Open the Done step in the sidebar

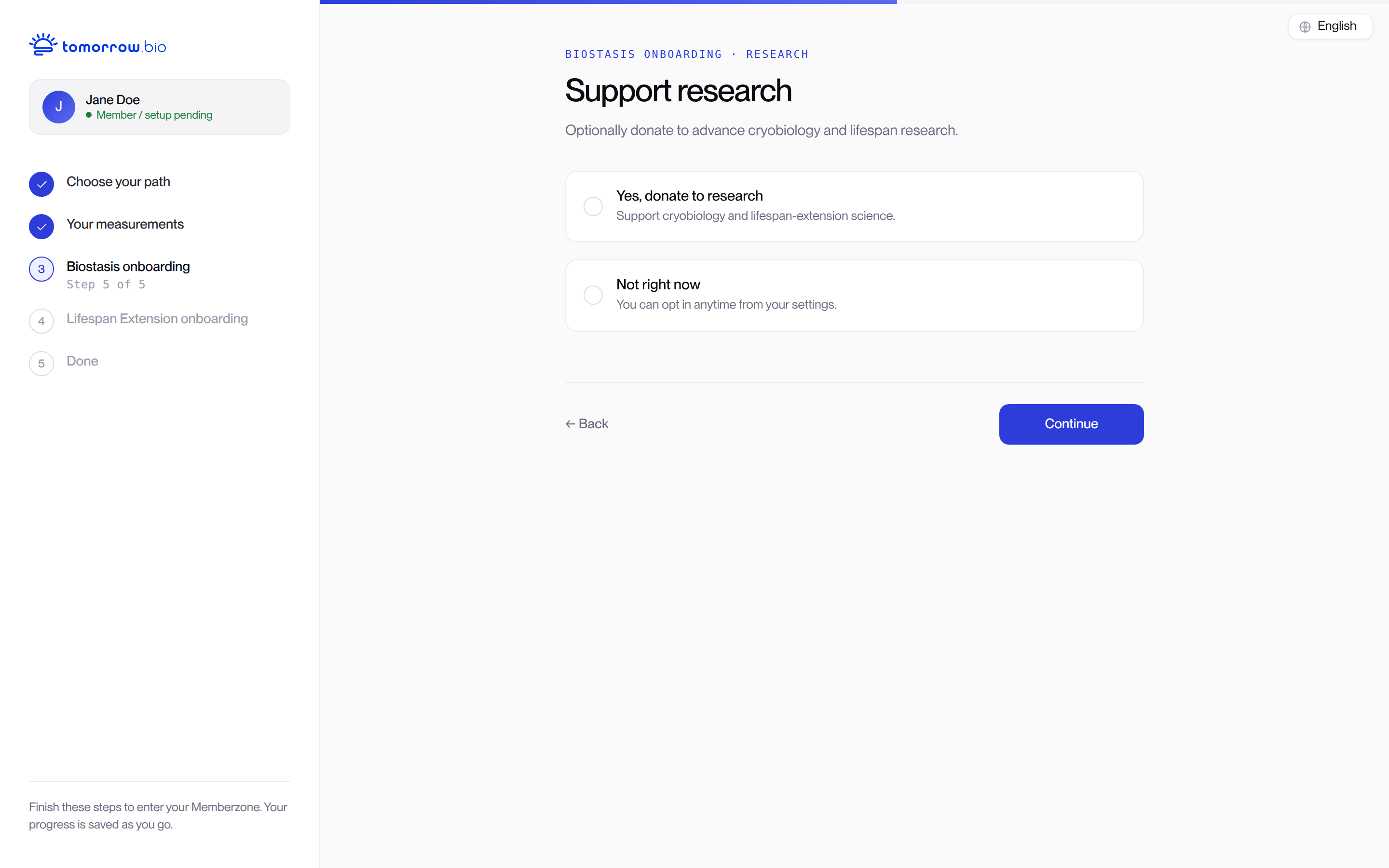(82, 361)
